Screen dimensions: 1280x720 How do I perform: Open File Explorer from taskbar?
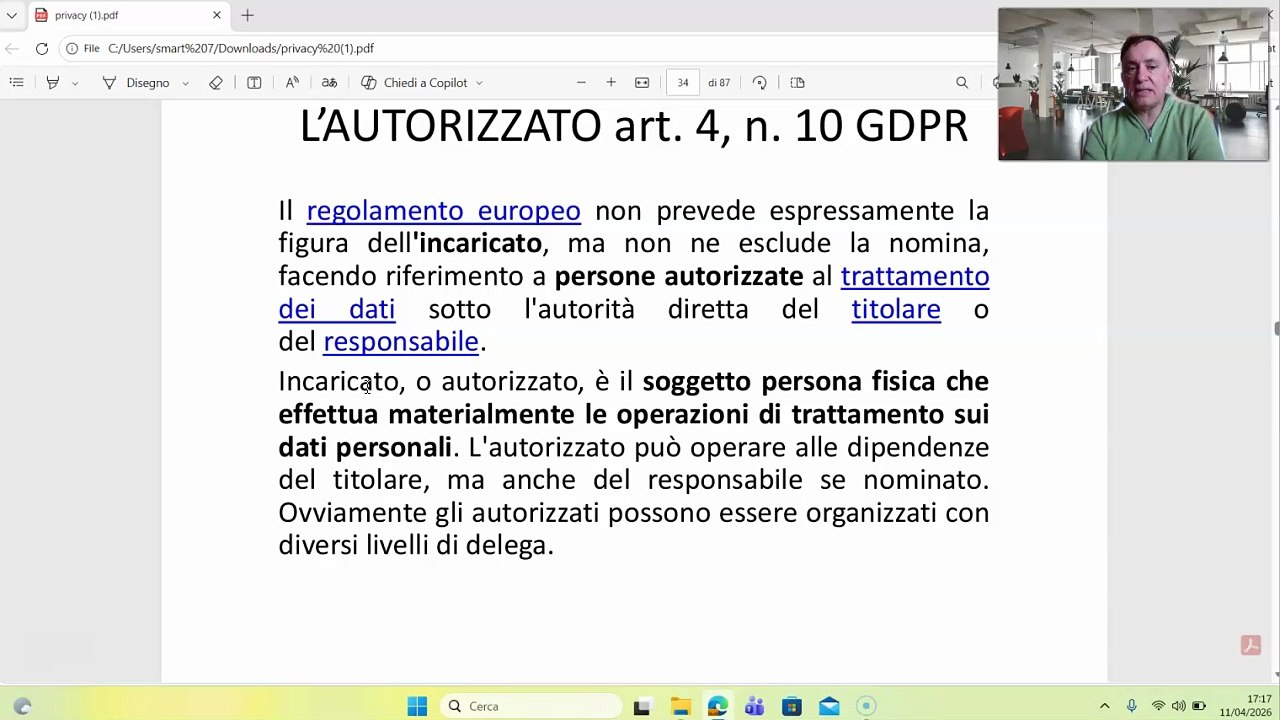[x=680, y=706]
